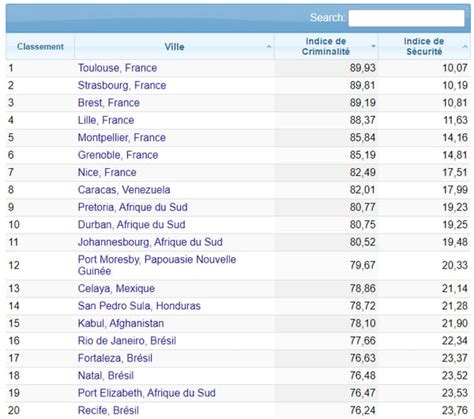Sort by Ville column arrow icon
Viewport: 474px width, 419px height.
[x=269, y=47]
